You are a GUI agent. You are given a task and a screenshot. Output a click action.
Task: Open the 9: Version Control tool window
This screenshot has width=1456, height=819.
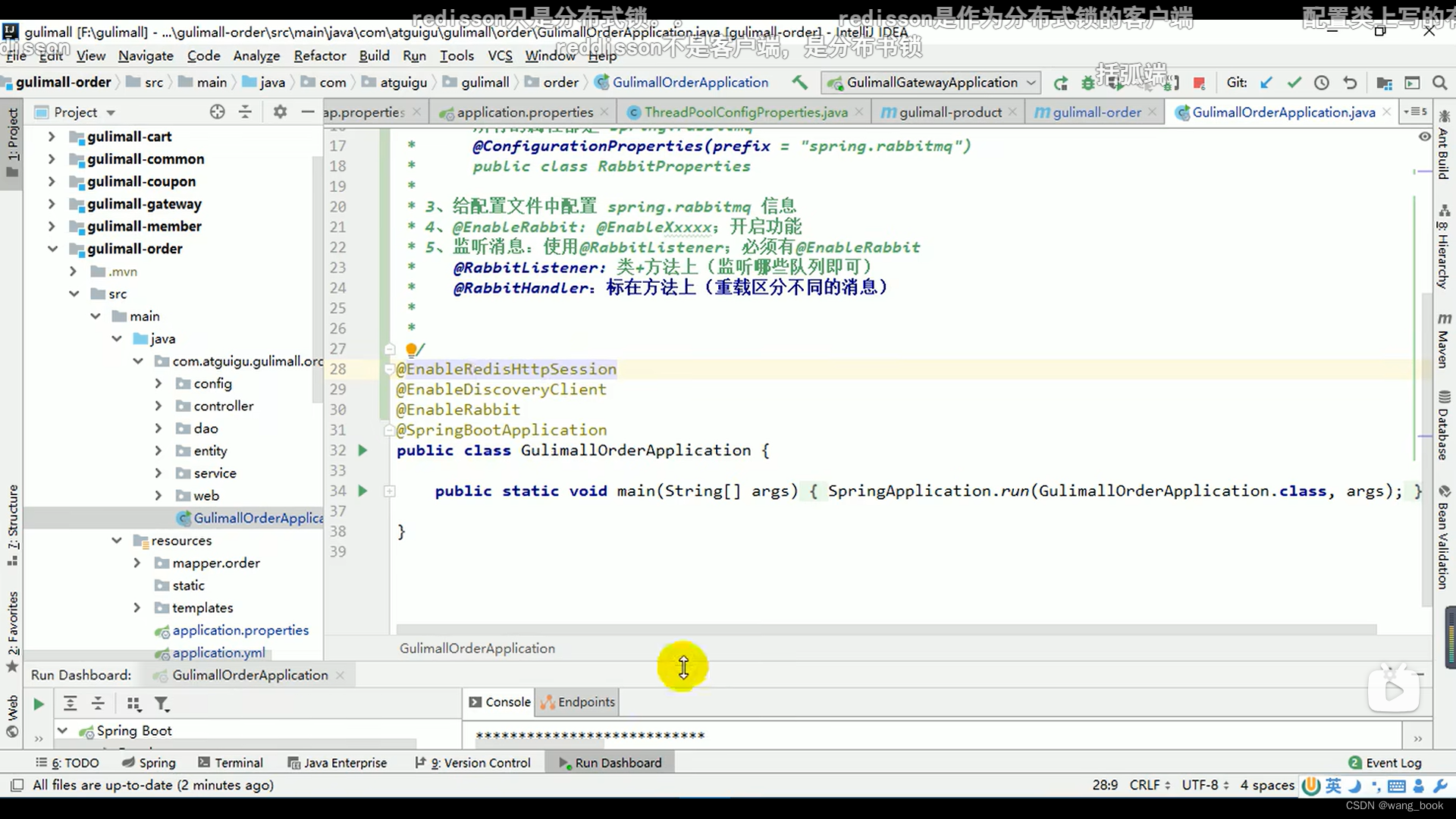click(472, 764)
